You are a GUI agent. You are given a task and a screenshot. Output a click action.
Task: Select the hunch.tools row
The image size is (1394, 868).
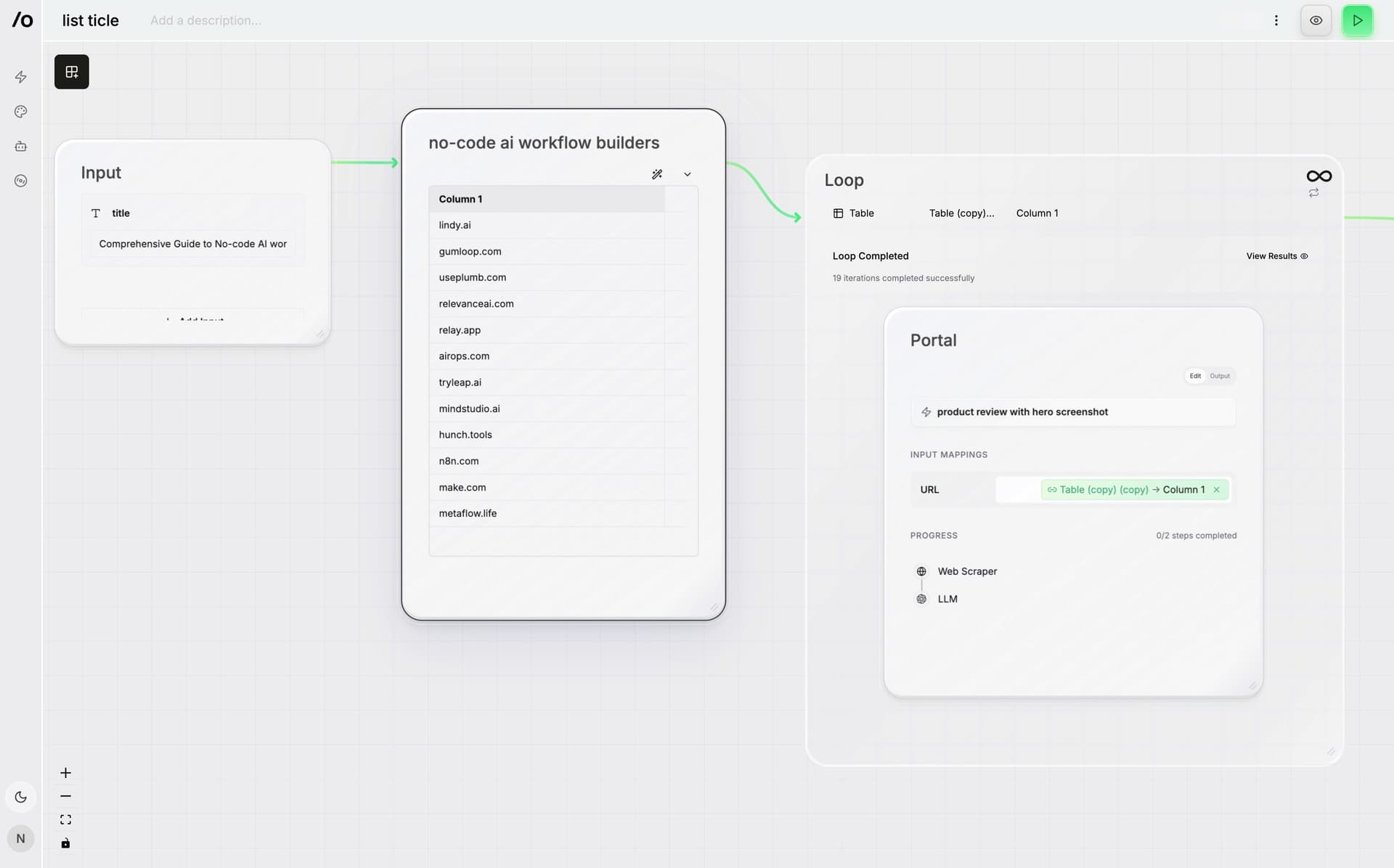pyautogui.click(x=547, y=435)
